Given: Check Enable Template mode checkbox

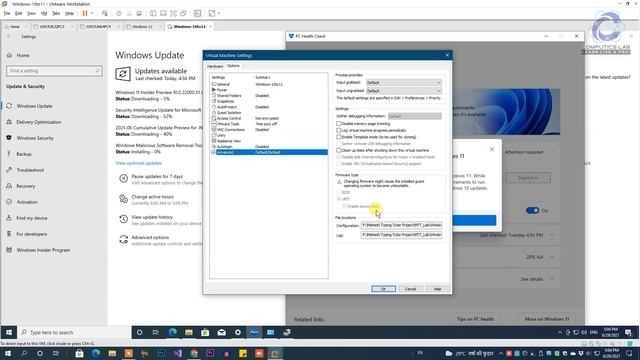Looking at the screenshot, I should click(338, 137).
